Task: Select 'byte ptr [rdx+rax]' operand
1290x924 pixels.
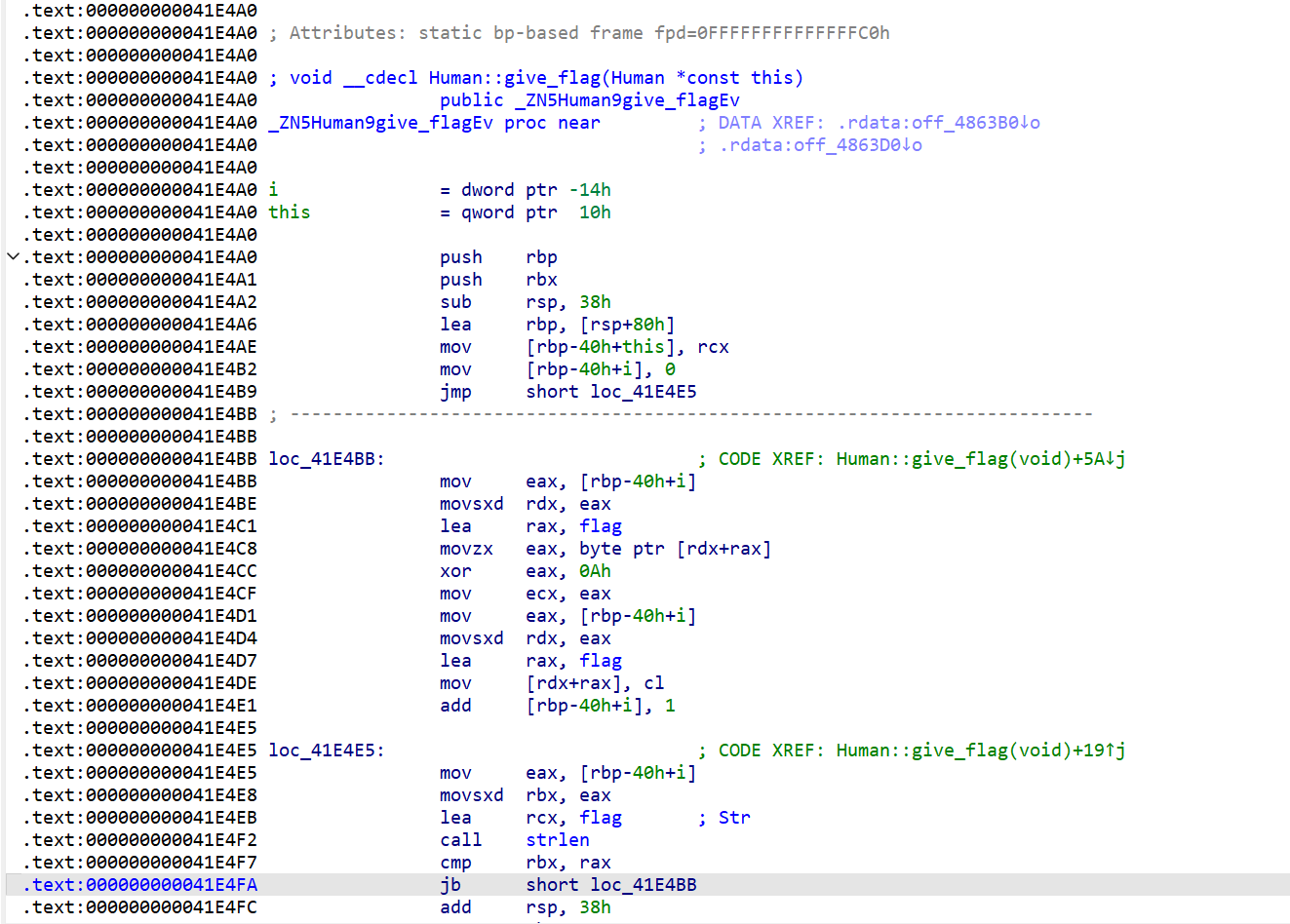Action: point(676,549)
